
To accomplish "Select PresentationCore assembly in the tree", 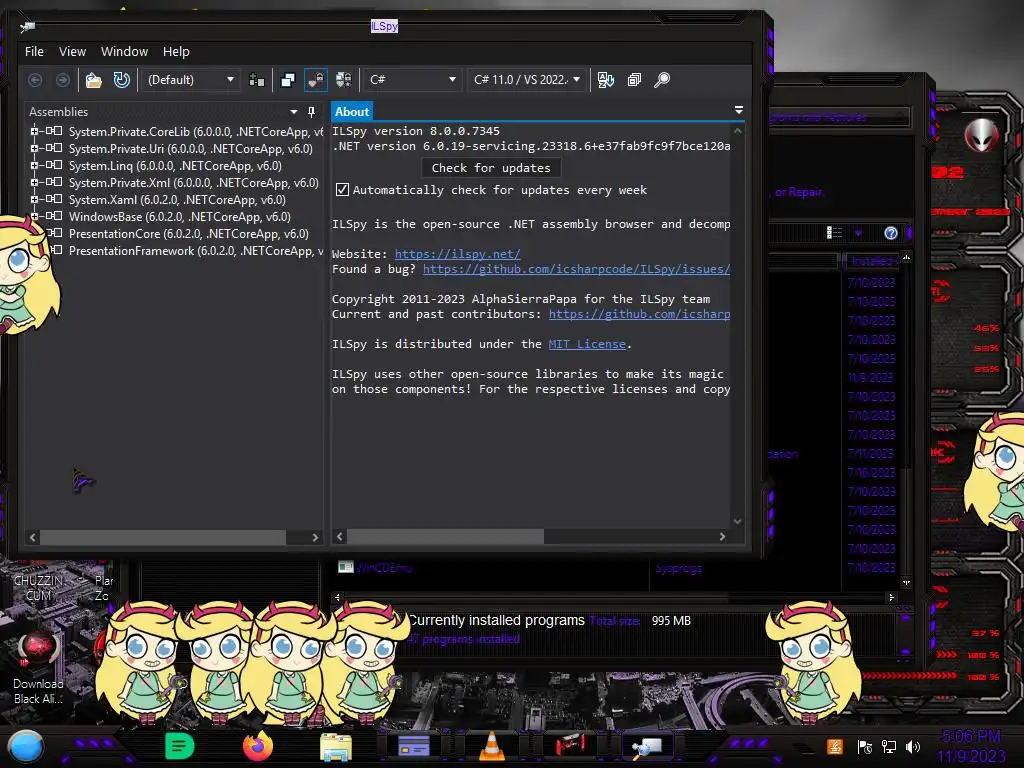I will 189,234.
